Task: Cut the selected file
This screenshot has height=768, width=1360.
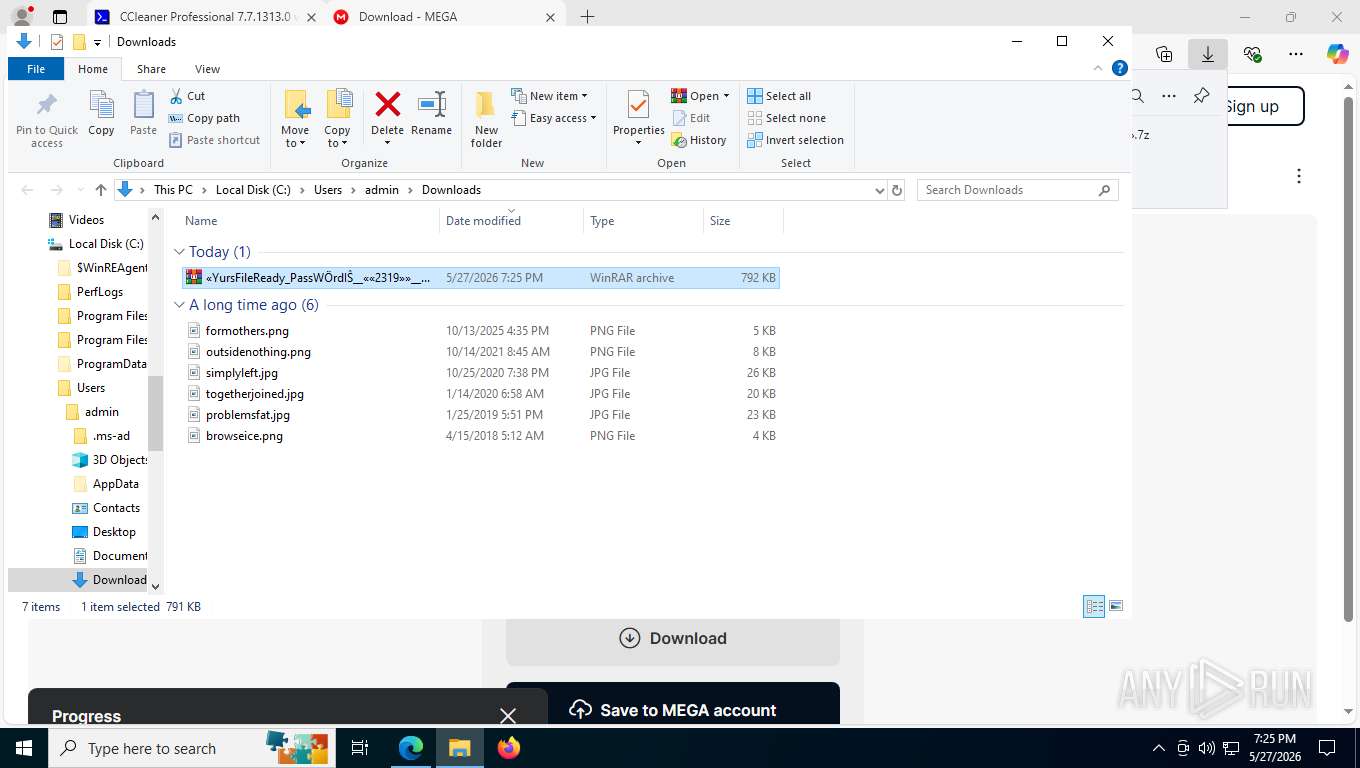Action: pos(187,96)
